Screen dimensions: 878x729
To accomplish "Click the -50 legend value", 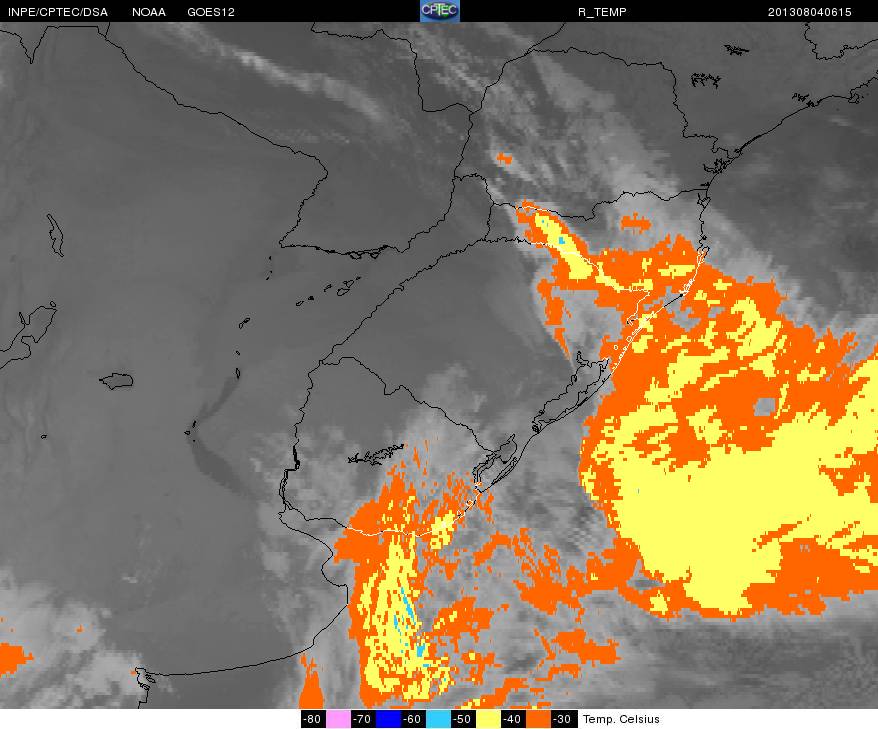I will (x=463, y=719).
